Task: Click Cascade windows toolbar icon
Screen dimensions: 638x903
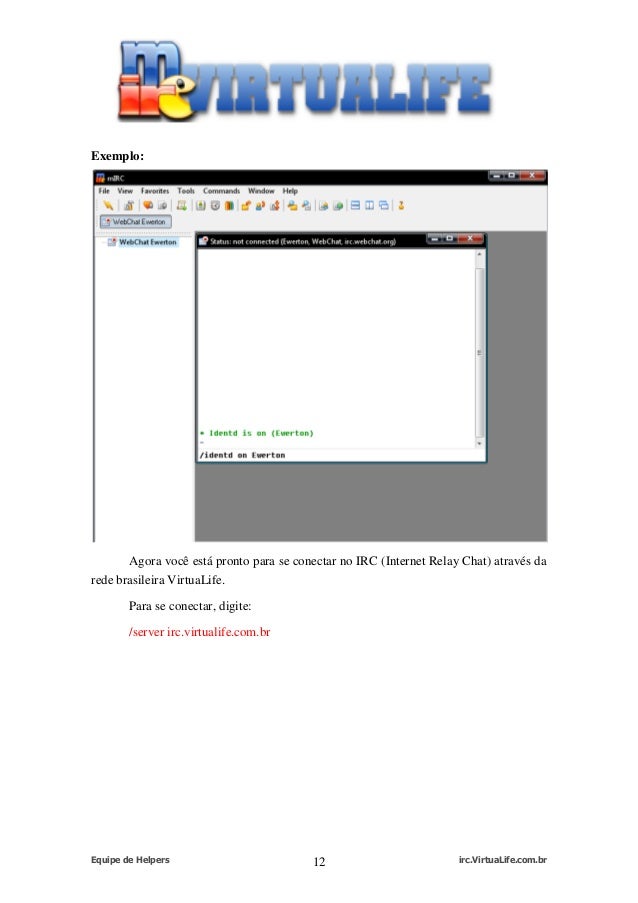Action: tap(383, 205)
